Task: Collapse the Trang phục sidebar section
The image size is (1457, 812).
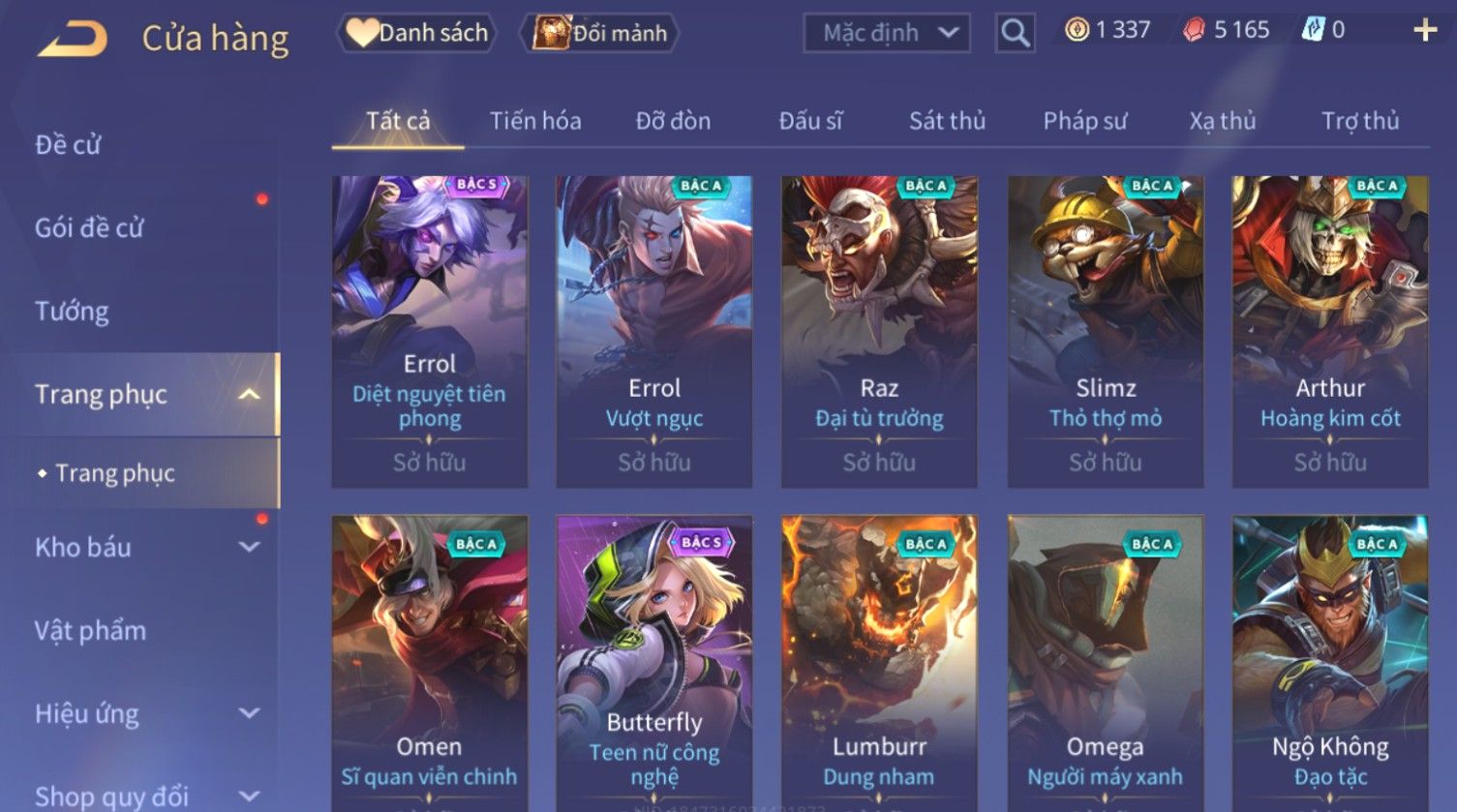Action: pyautogui.click(x=249, y=394)
